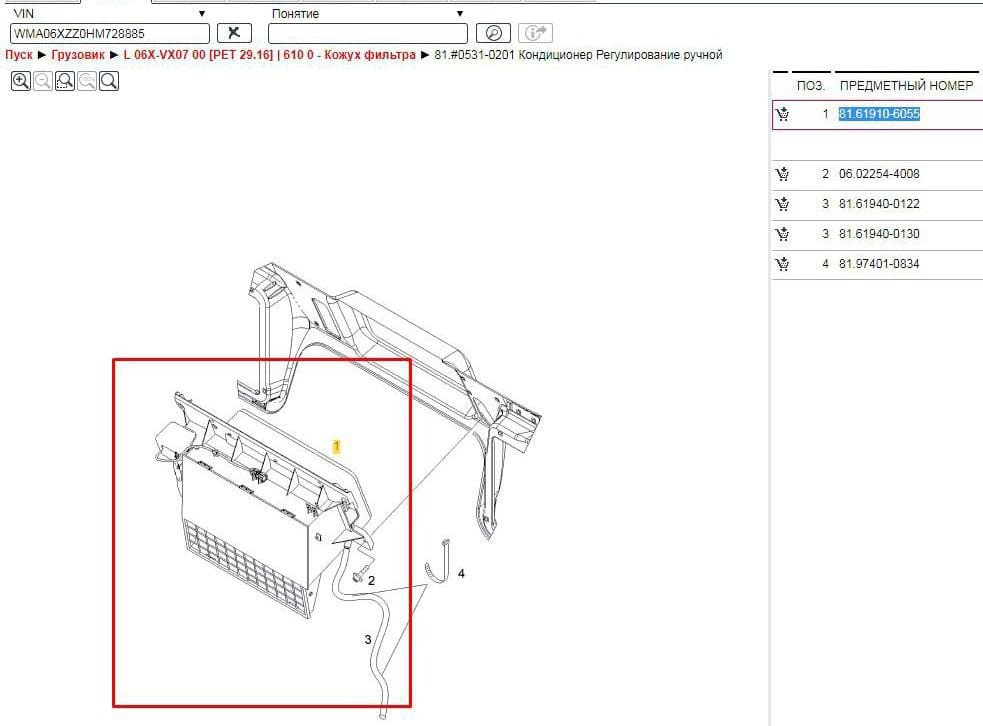The image size is (983, 726).
Task: Clear the VIN field with X button
Action: click(234, 33)
